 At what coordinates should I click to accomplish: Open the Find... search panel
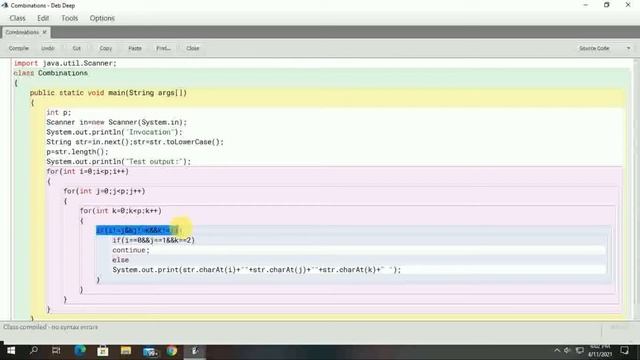click(163, 48)
